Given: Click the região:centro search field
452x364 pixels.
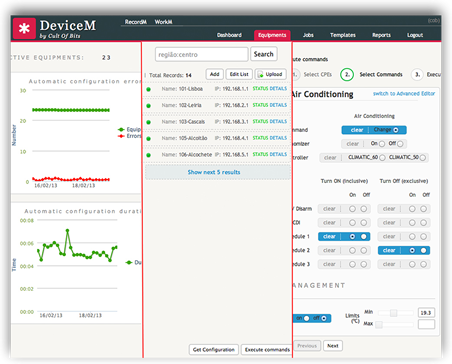Looking at the screenshot, I should pos(202,54).
